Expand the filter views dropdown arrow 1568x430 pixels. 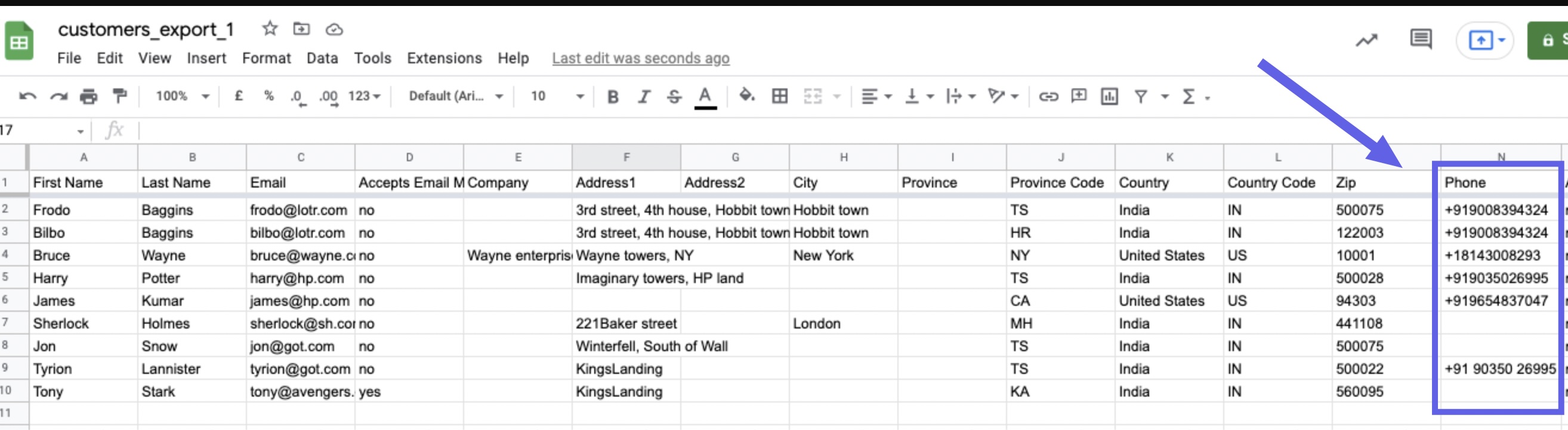(1165, 97)
